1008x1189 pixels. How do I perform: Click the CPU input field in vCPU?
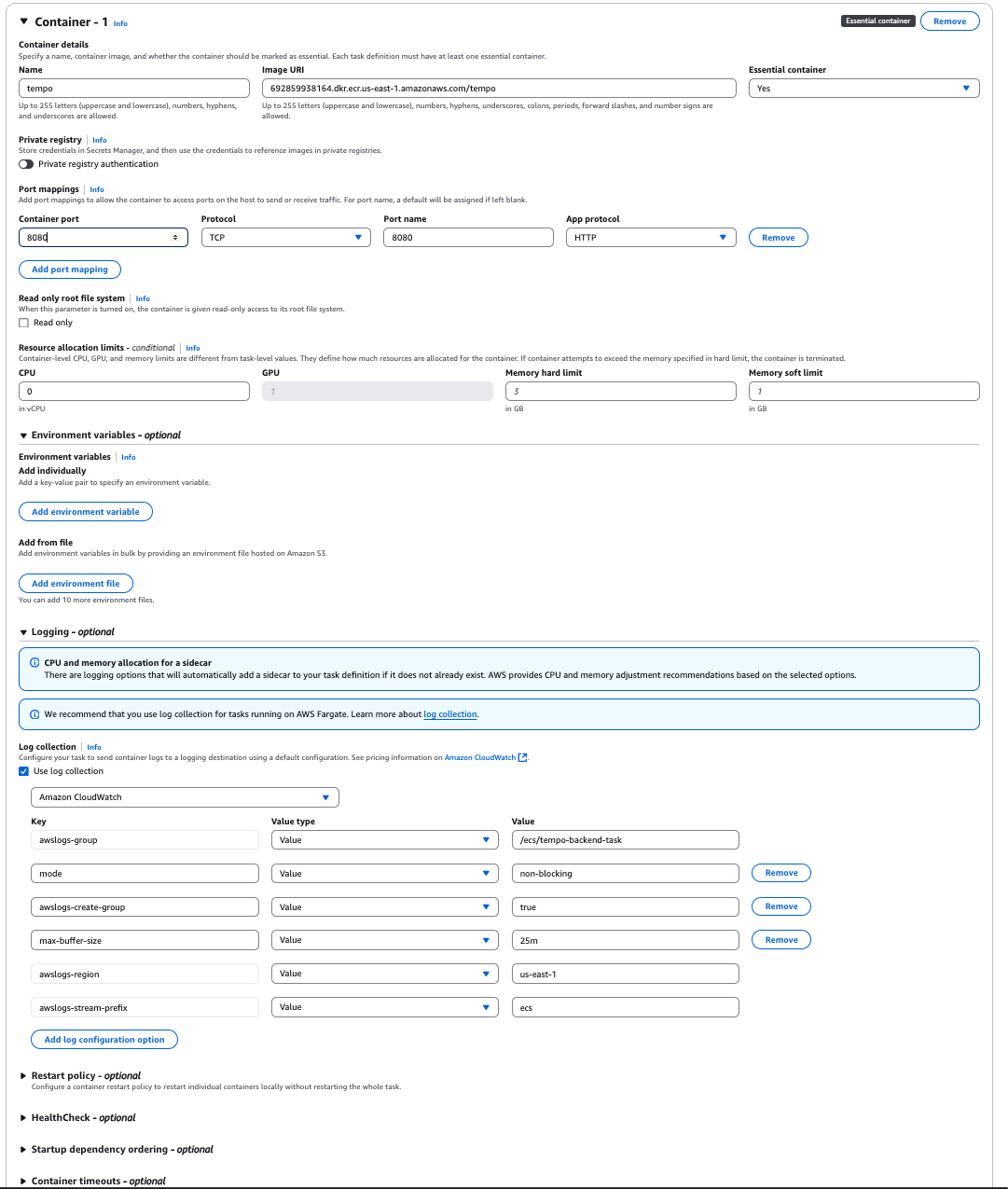click(134, 392)
